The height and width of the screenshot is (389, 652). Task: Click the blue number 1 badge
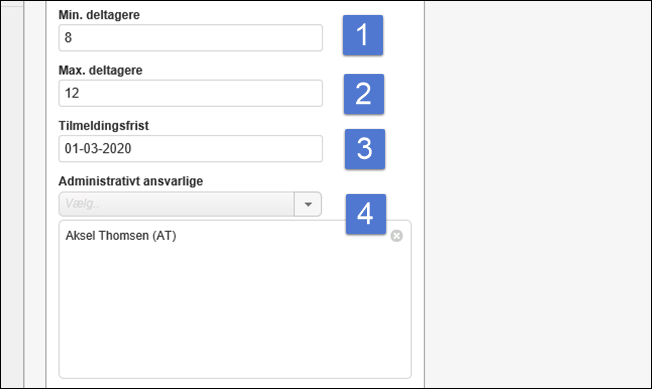[363, 35]
